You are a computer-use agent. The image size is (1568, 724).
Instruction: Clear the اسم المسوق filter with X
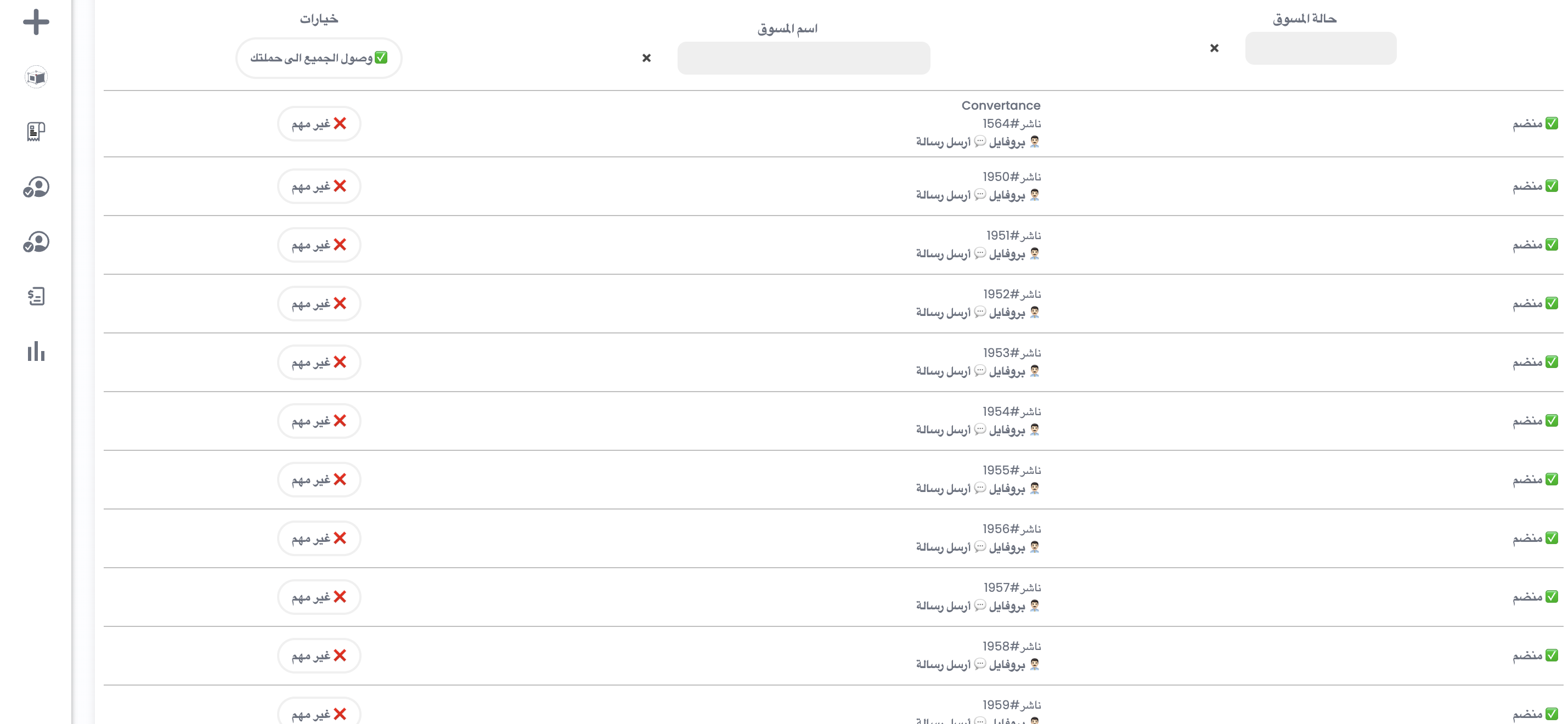click(x=646, y=58)
